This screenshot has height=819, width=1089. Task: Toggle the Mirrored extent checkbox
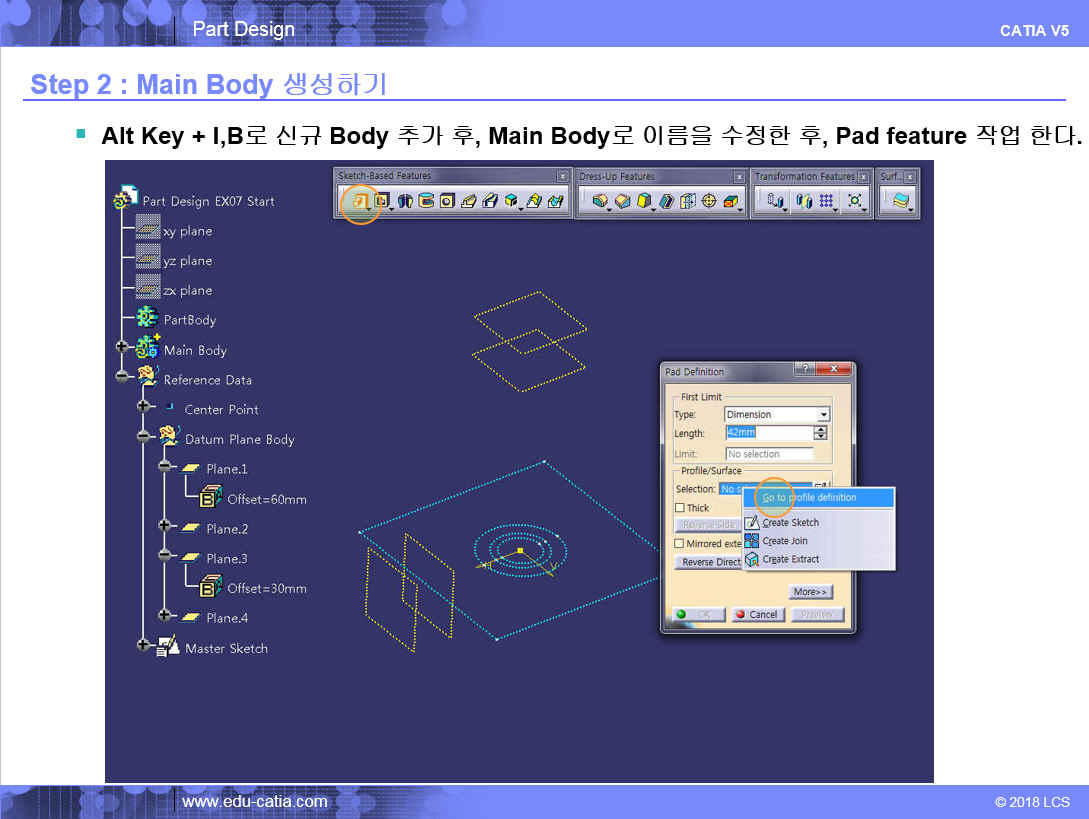680,543
